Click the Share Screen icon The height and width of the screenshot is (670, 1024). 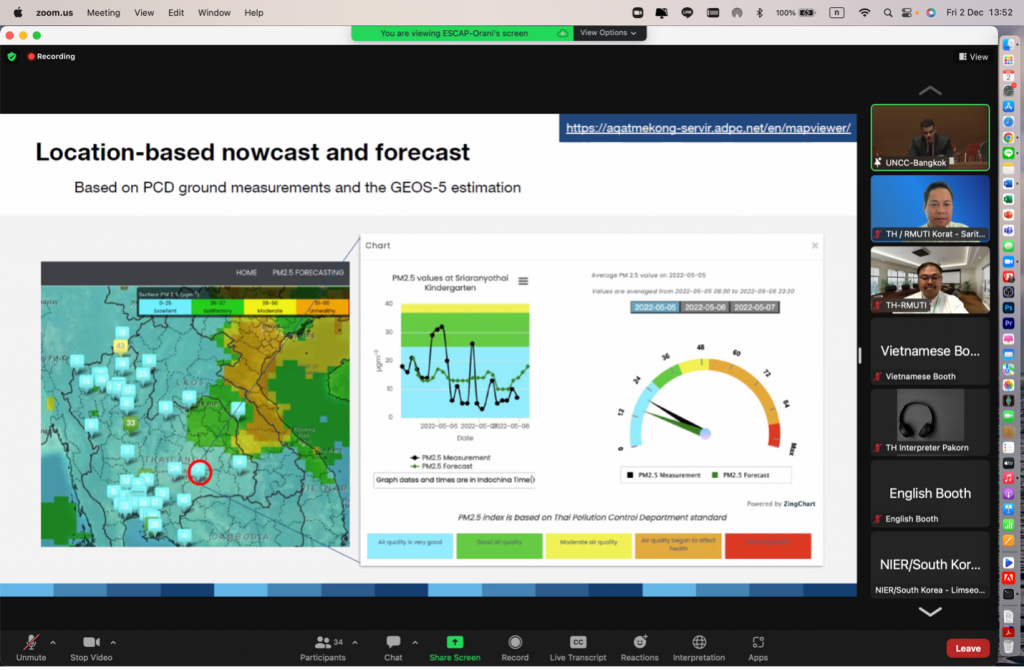tap(454, 642)
